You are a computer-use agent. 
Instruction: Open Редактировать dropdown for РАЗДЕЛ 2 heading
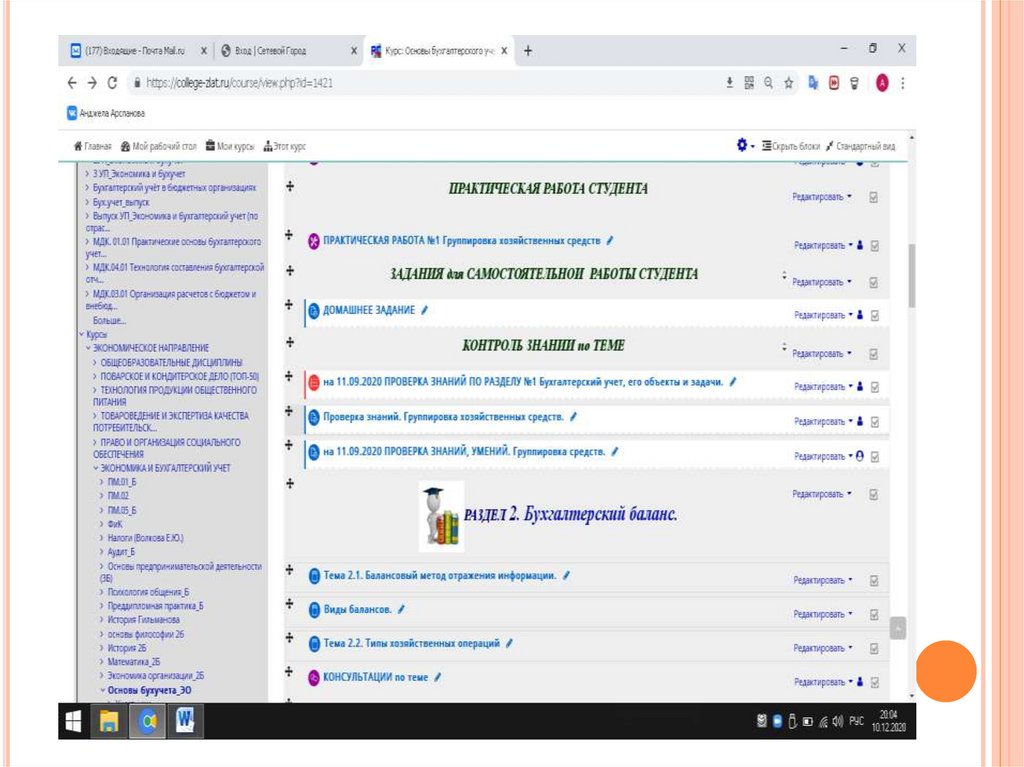(x=822, y=494)
